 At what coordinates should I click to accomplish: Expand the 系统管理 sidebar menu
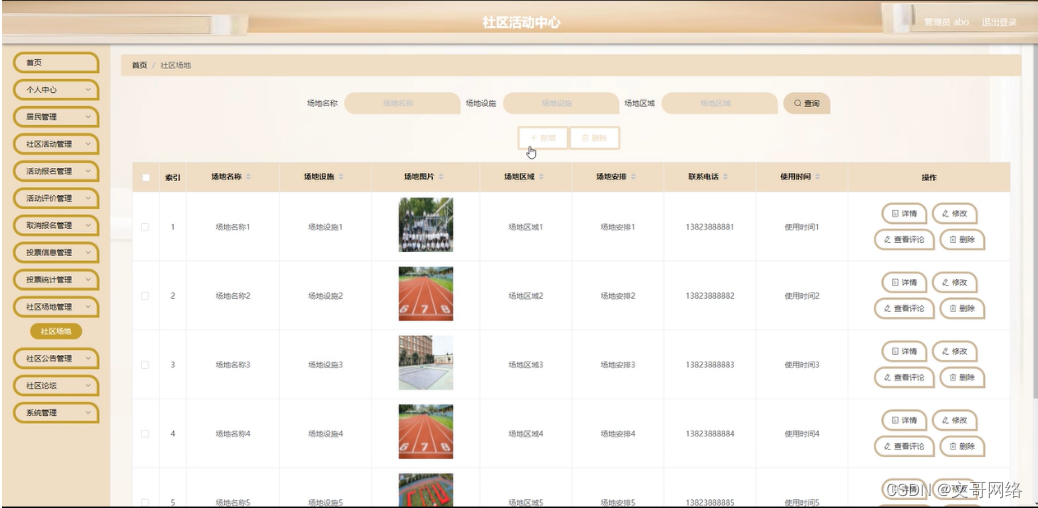(x=56, y=413)
